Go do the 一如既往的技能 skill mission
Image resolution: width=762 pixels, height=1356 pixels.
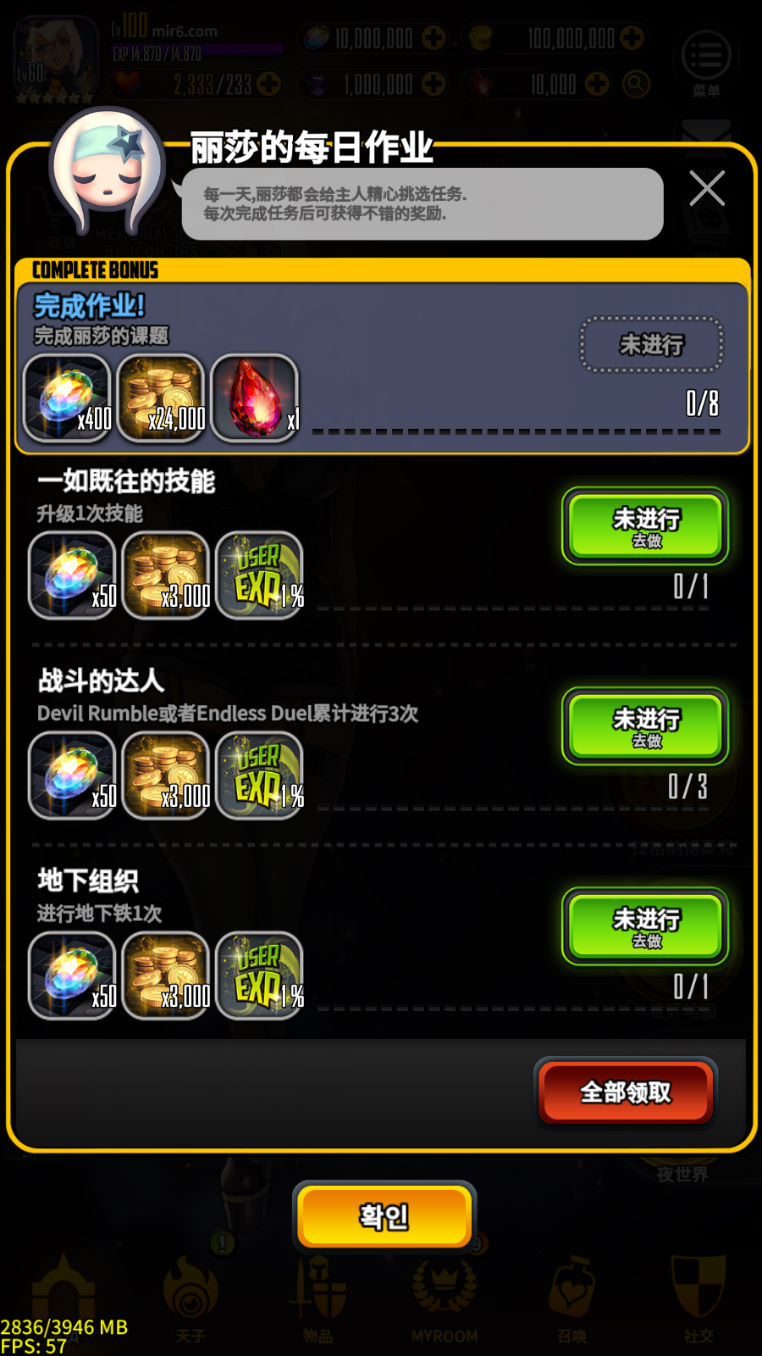click(x=645, y=527)
